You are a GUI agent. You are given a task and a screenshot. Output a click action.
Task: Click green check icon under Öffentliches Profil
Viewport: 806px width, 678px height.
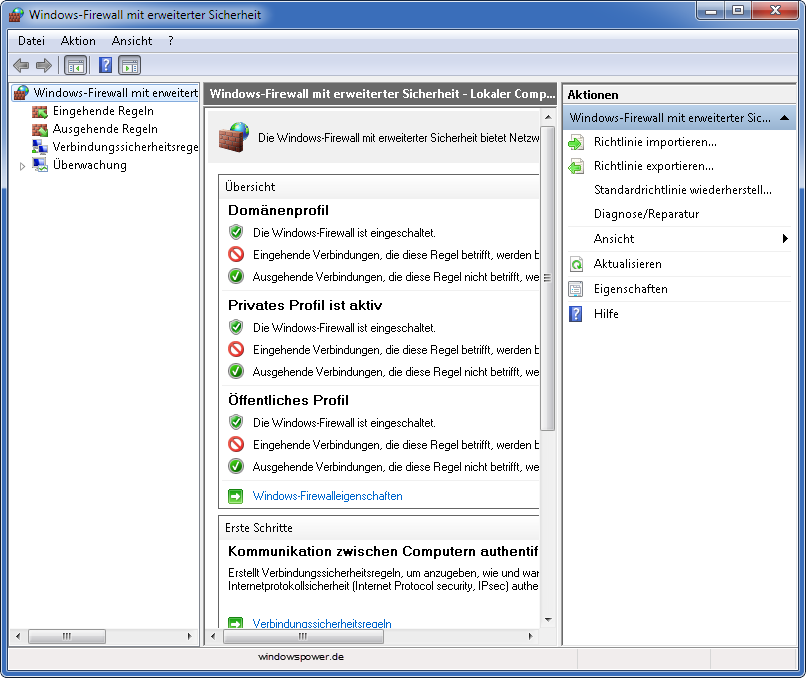pyautogui.click(x=236, y=466)
